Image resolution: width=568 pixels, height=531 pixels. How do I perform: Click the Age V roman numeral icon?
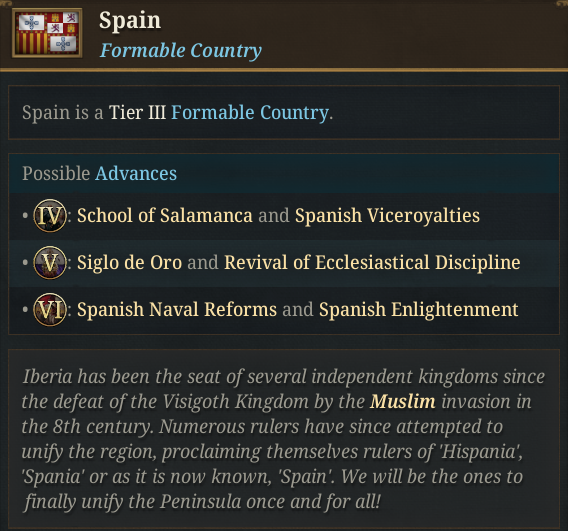(50, 262)
